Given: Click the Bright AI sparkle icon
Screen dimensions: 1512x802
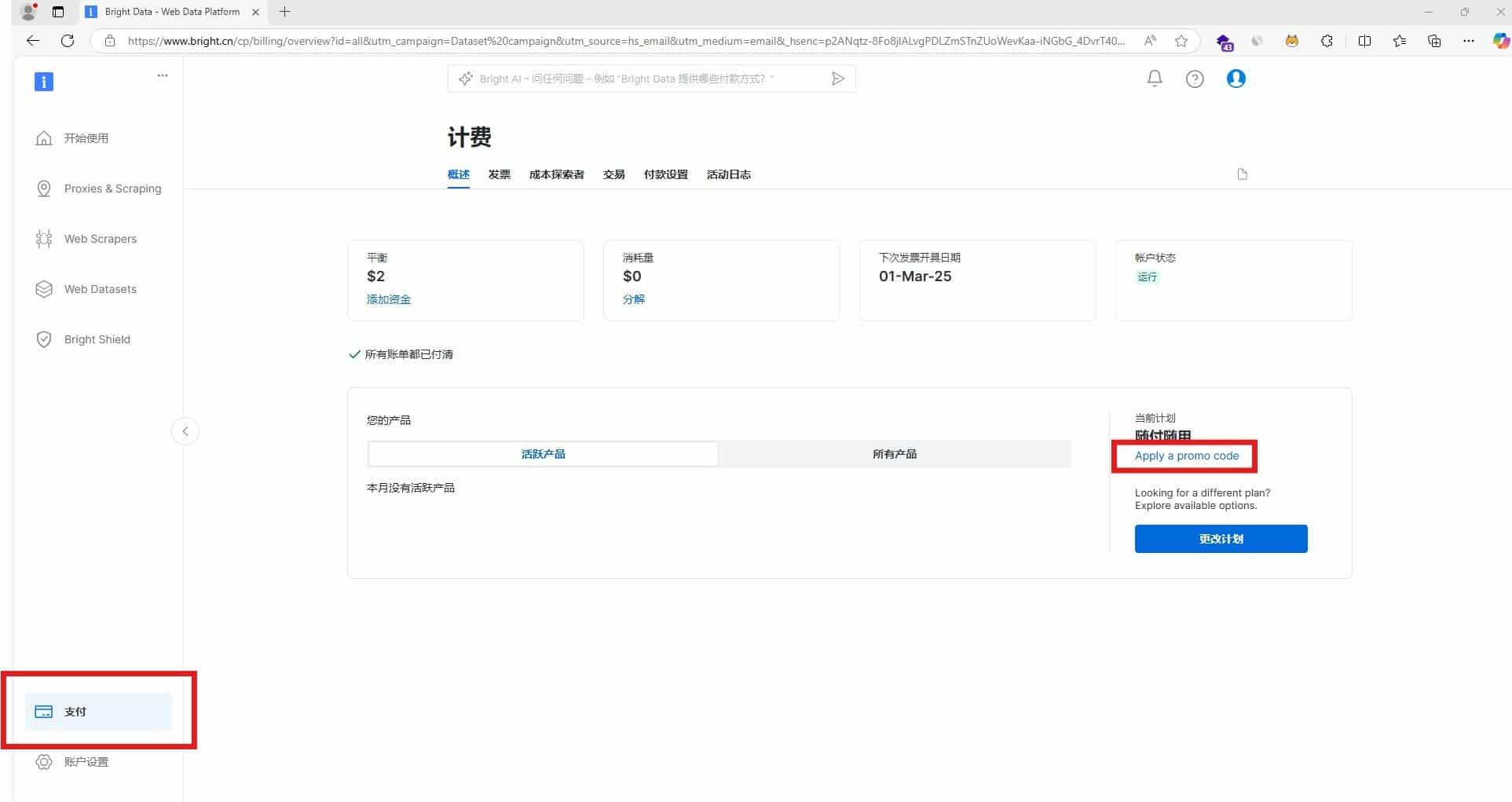Looking at the screenshot, I should 466,79.
